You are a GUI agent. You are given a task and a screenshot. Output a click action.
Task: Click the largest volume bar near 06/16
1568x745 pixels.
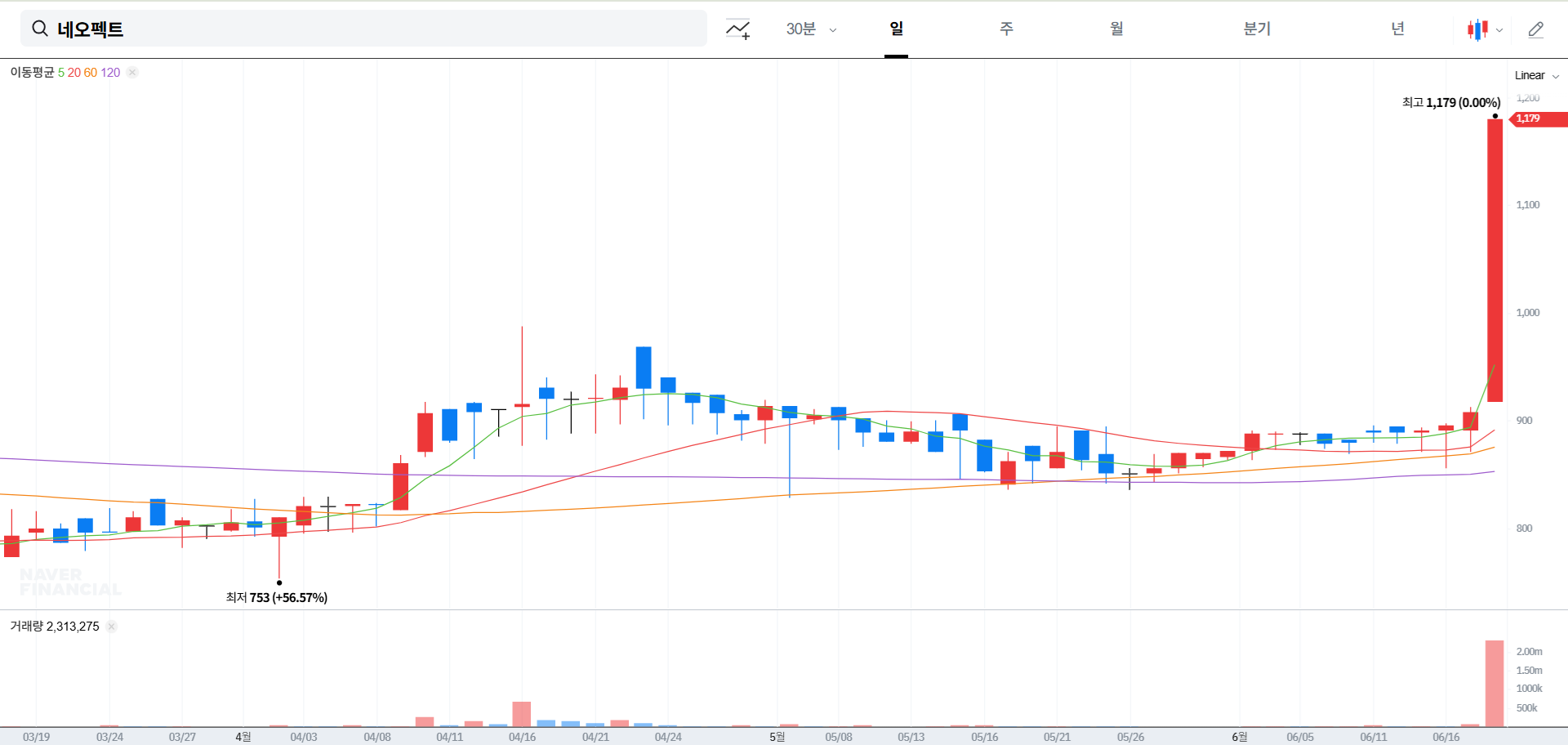1494,683
